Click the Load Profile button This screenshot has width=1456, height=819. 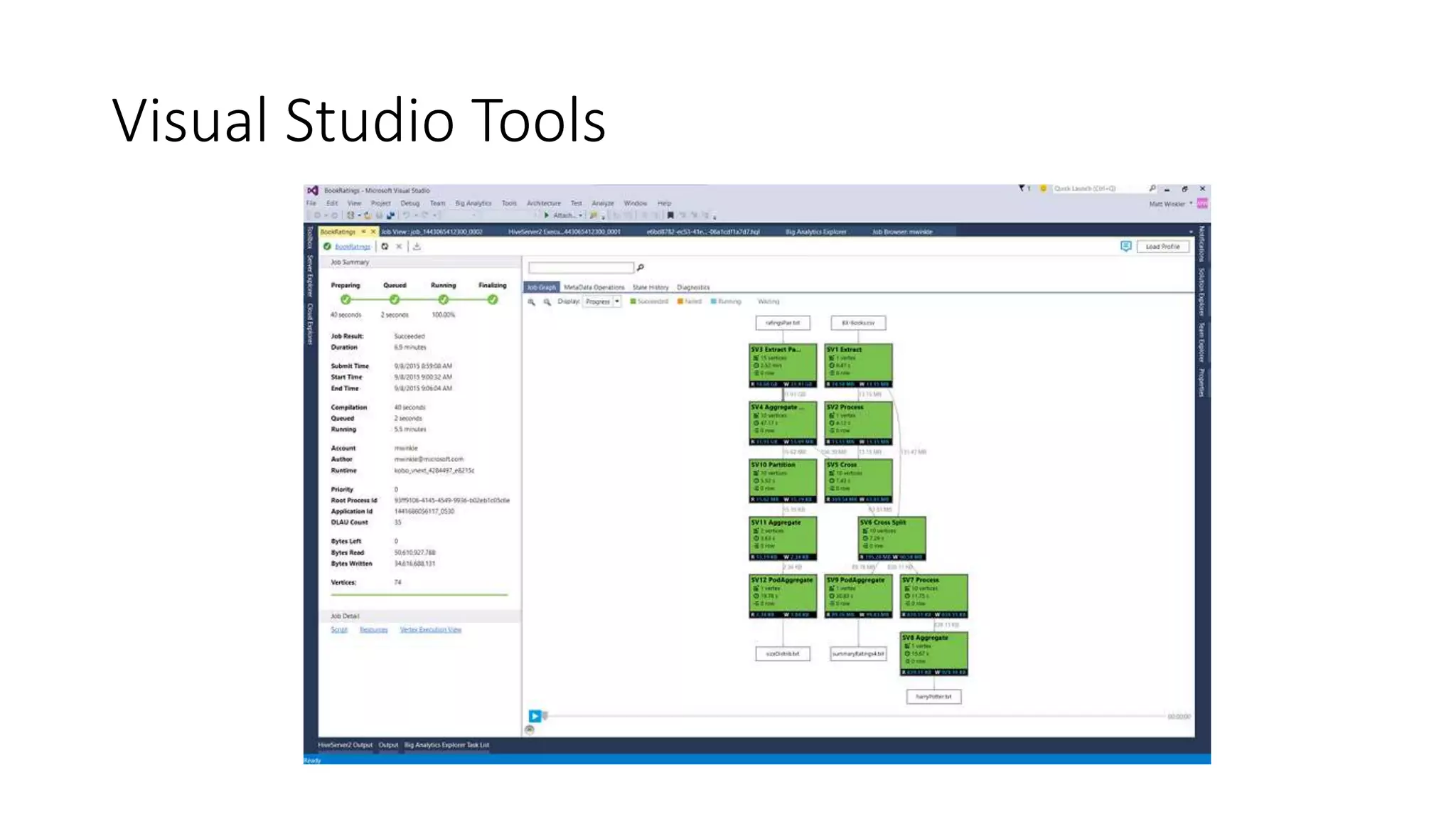[1162, 247]
